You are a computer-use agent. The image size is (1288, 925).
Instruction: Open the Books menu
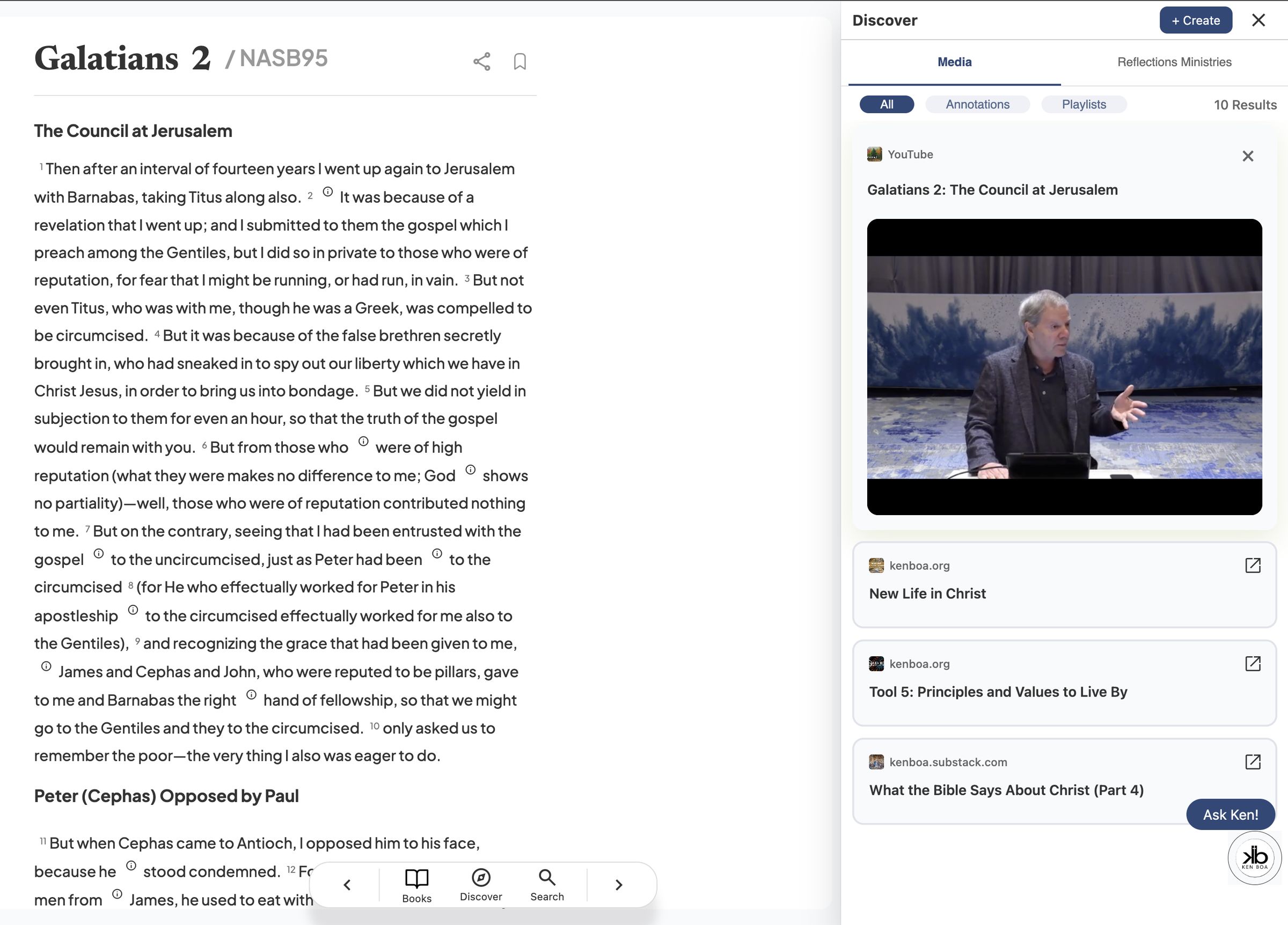417,885
